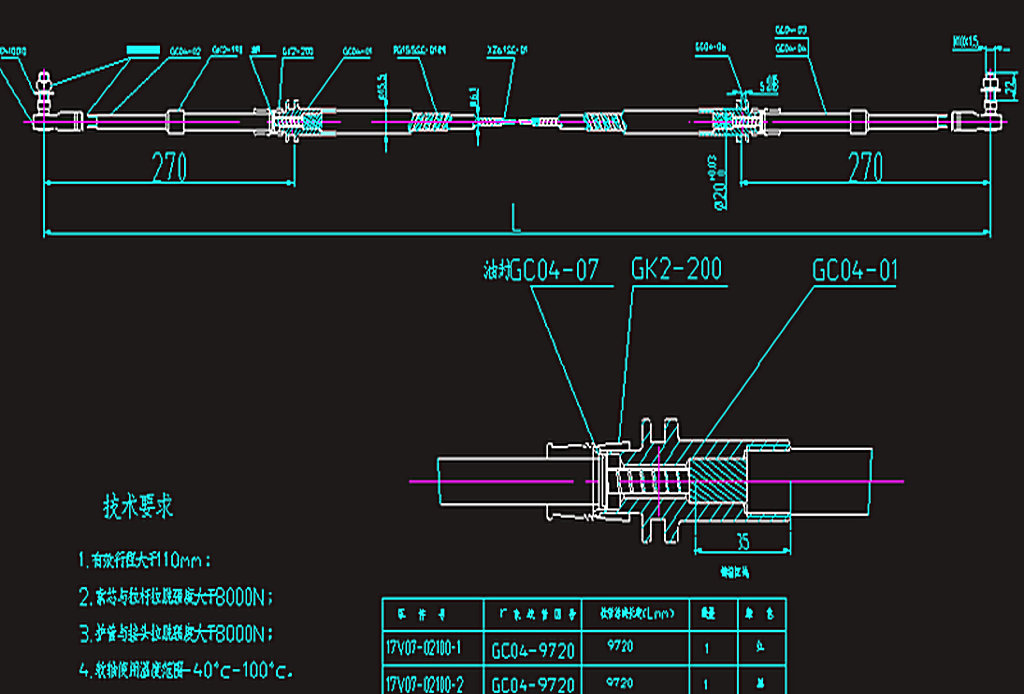Click the 35 dimension in the detail view
This screenshot has height=694, width=1024.
(x=741, y=543)
